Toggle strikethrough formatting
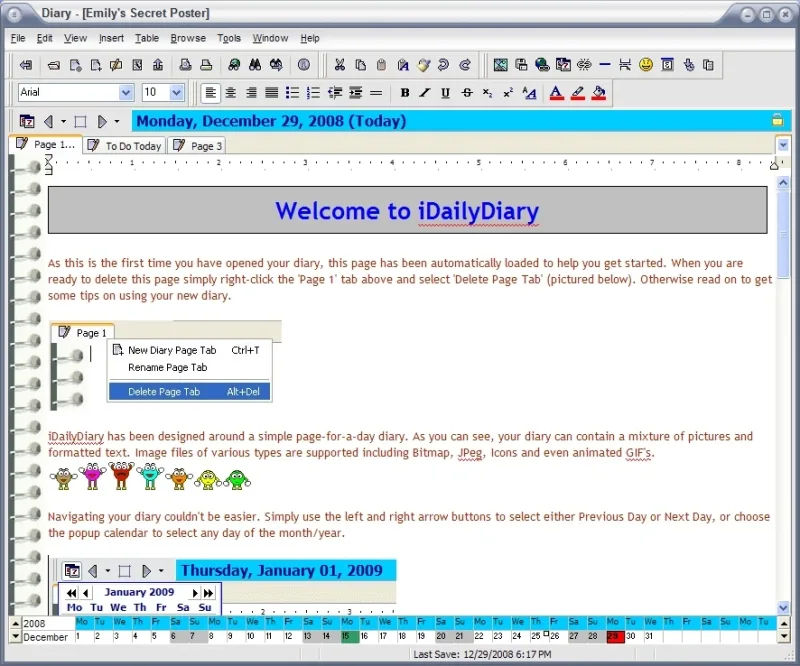 (466, 93)
